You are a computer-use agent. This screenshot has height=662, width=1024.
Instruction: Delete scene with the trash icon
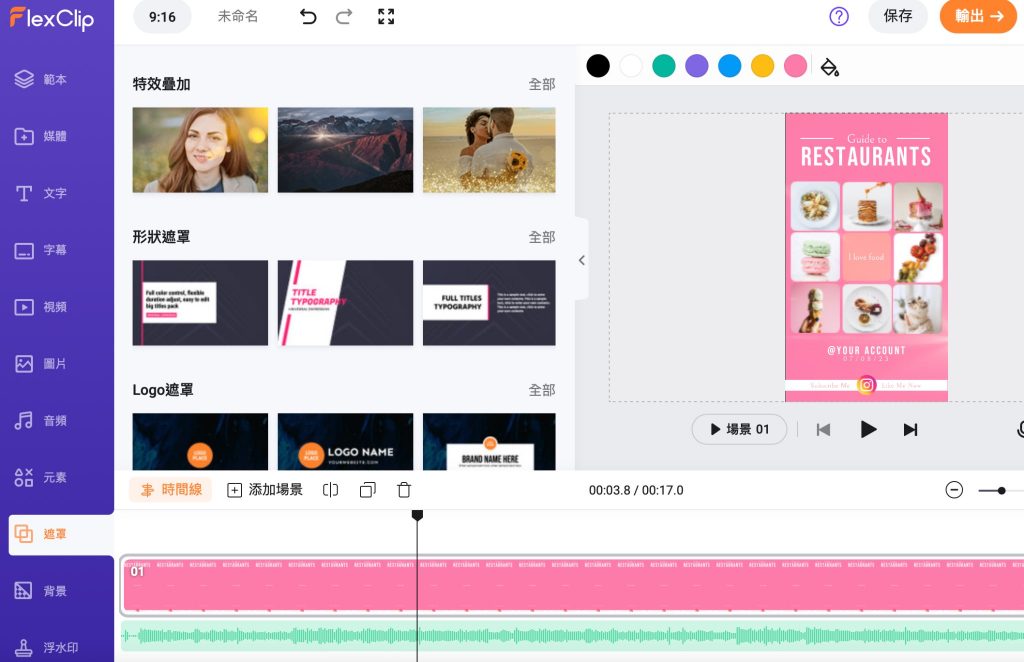click(404, 490)
